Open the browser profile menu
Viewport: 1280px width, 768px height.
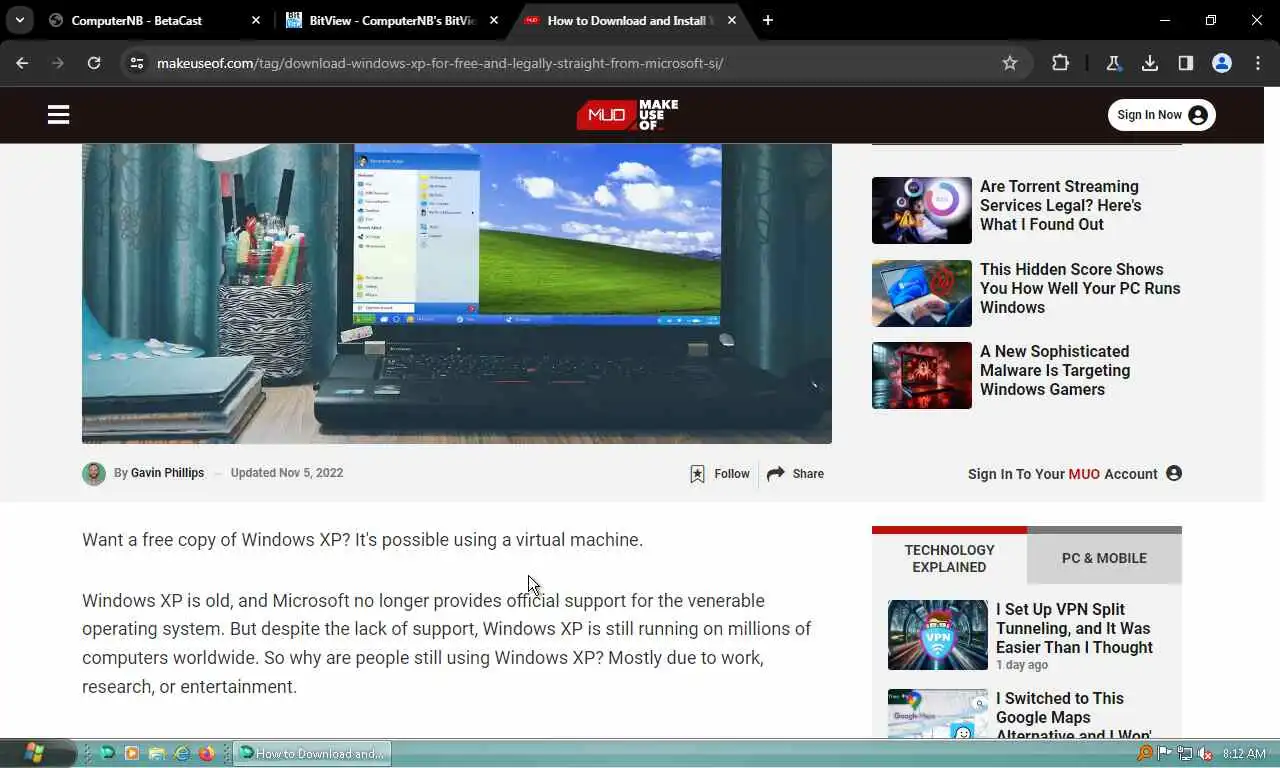point(1222,63)
